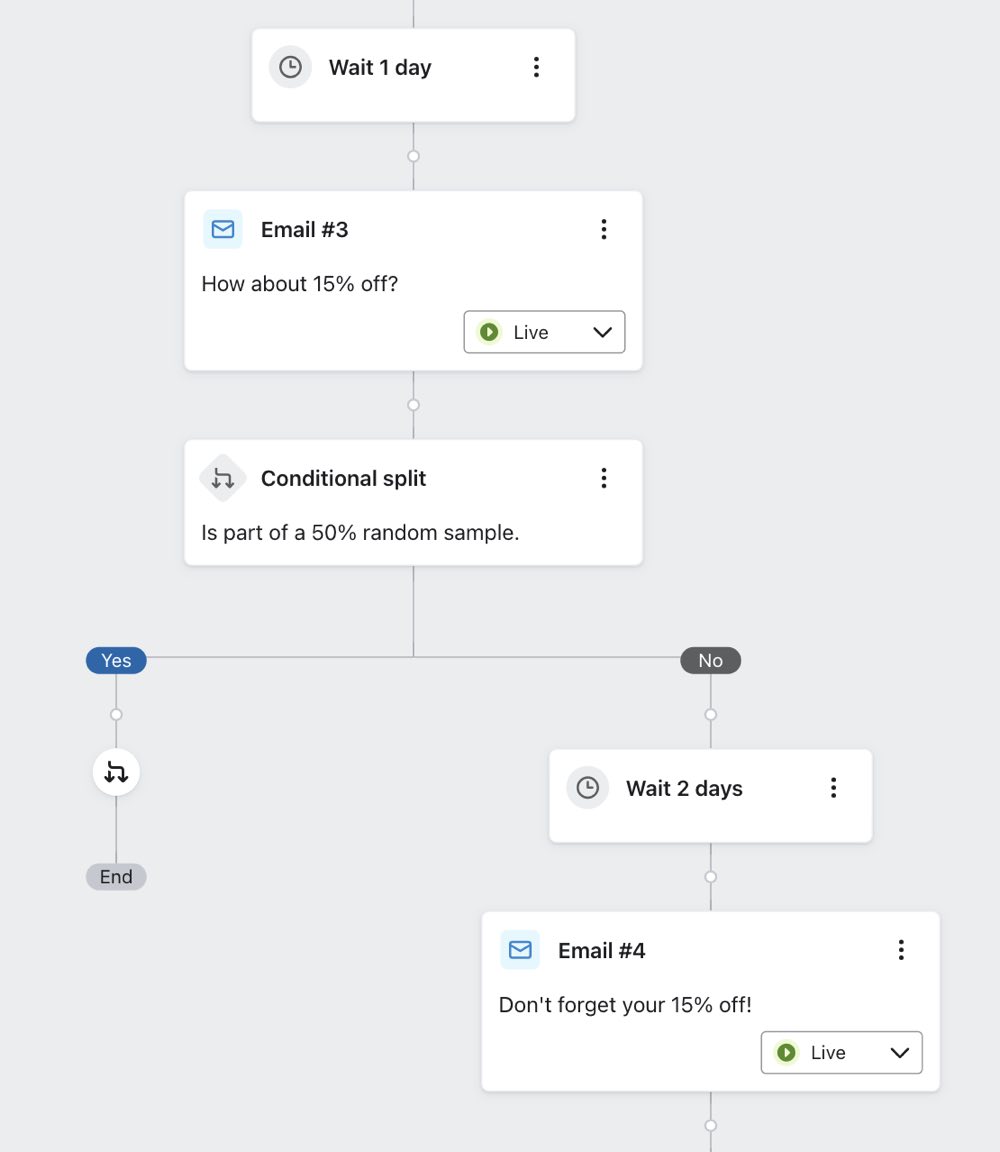
Task: Click the Conditional split branch icon
Action: (x=222, y=478)
